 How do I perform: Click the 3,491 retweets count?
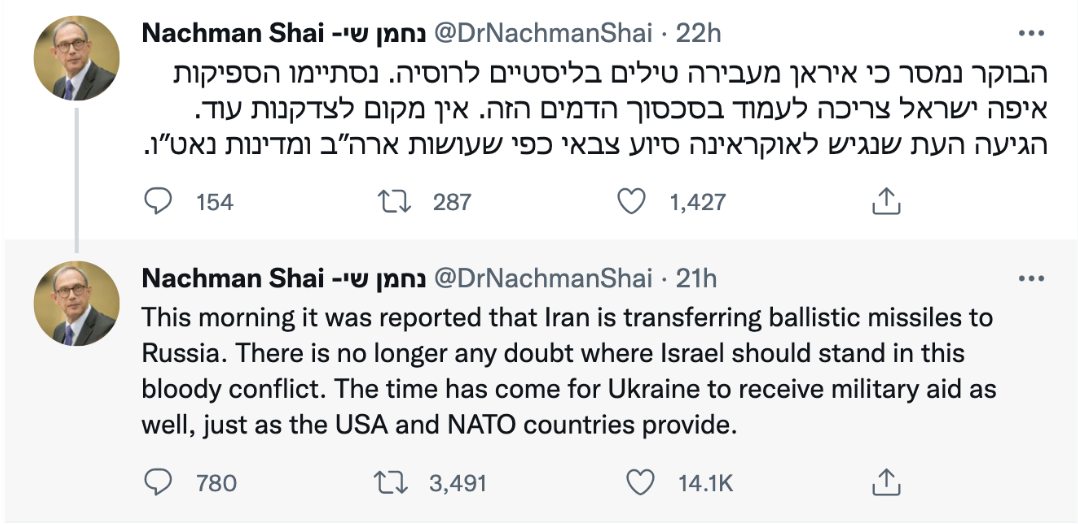click(457, 484)
